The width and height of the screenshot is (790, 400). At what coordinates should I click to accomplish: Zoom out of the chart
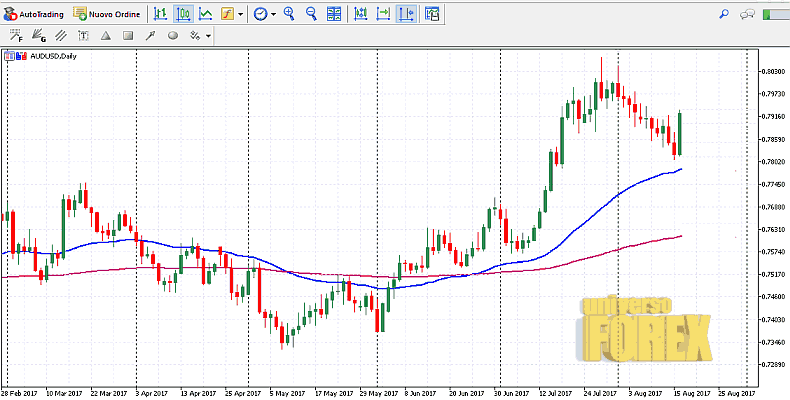[311, 14]
